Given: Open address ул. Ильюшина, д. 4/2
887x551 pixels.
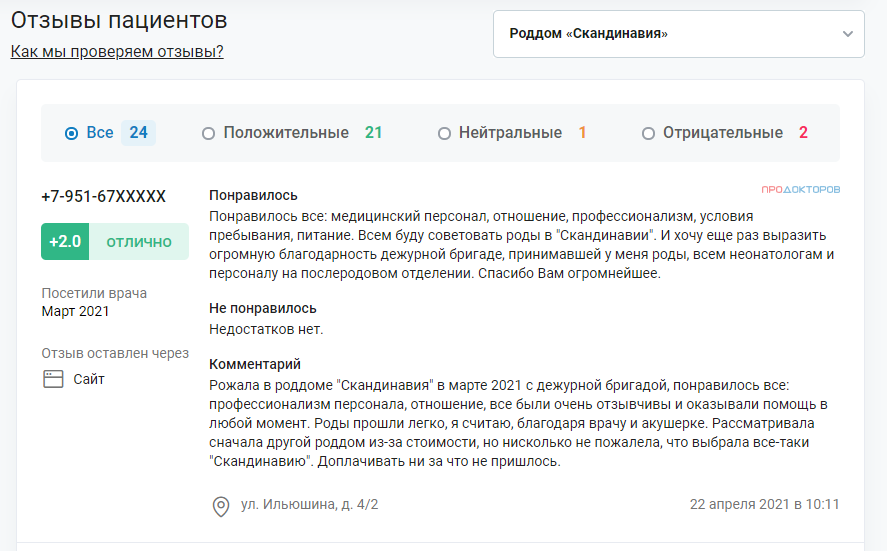Looking at the screenshot, I should pyautogui.click(x=309, y=504).
